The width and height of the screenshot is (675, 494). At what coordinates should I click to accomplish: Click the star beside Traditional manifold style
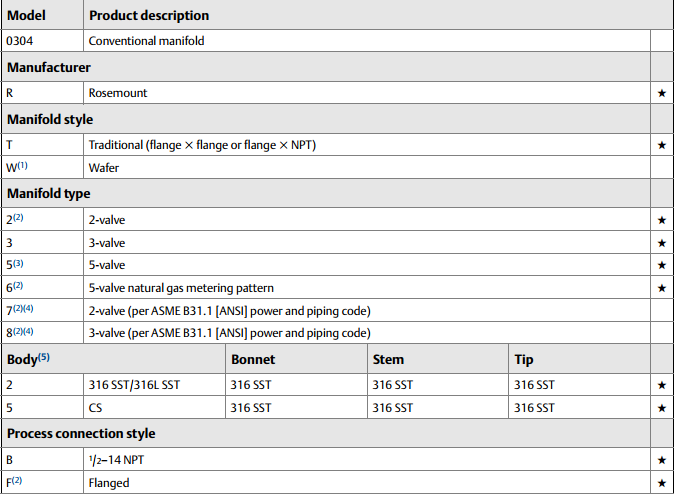662,145
